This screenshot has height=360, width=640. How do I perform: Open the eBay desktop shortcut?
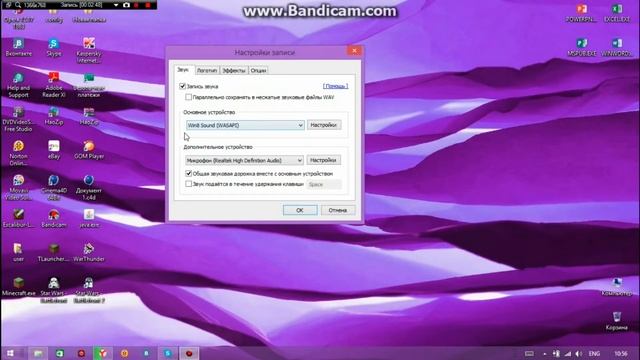tap(53, 150)
